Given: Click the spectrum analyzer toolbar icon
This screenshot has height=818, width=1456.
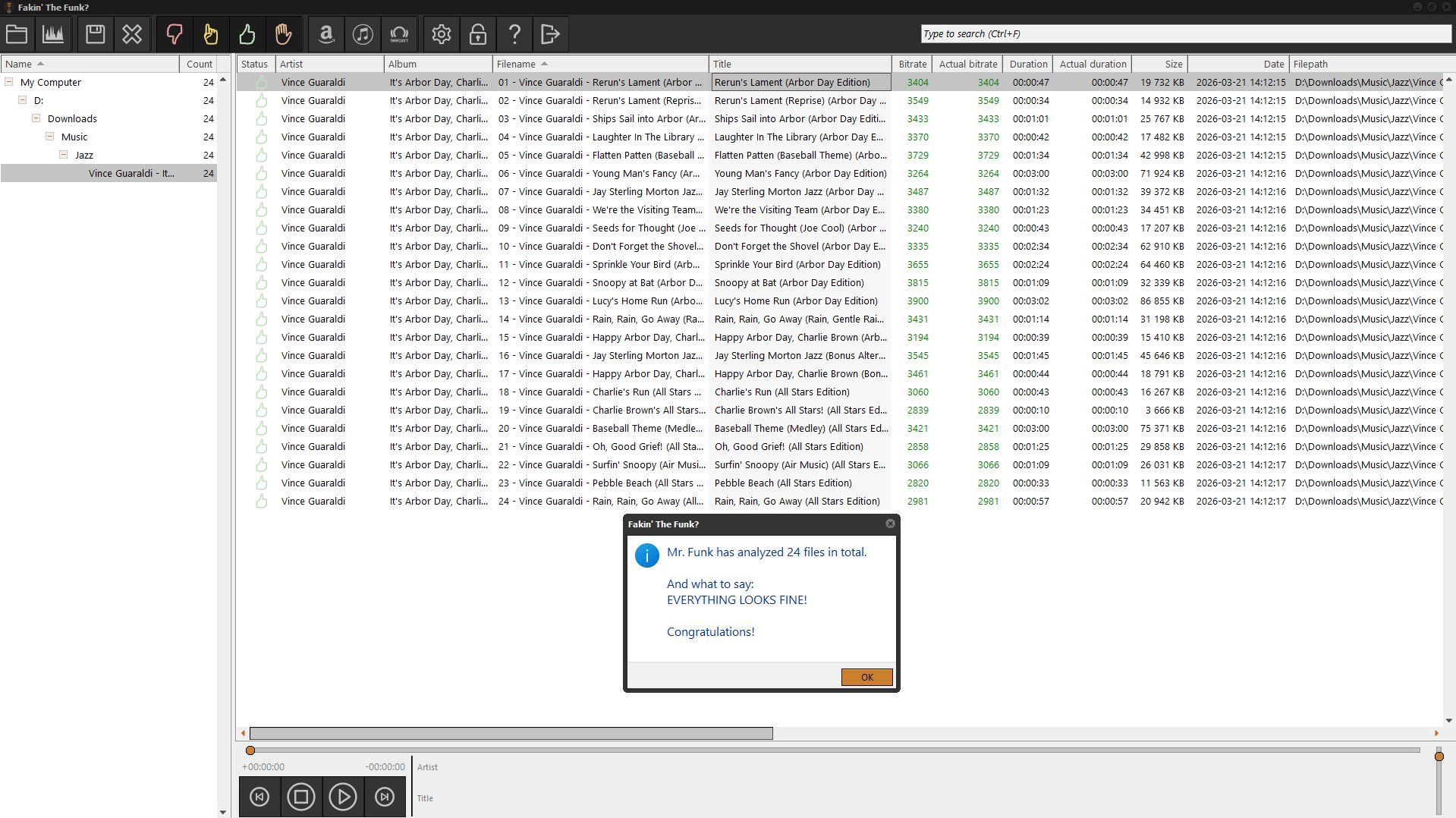Looking at the screenshot, I should pyautogui.click(x=53, y=34).
